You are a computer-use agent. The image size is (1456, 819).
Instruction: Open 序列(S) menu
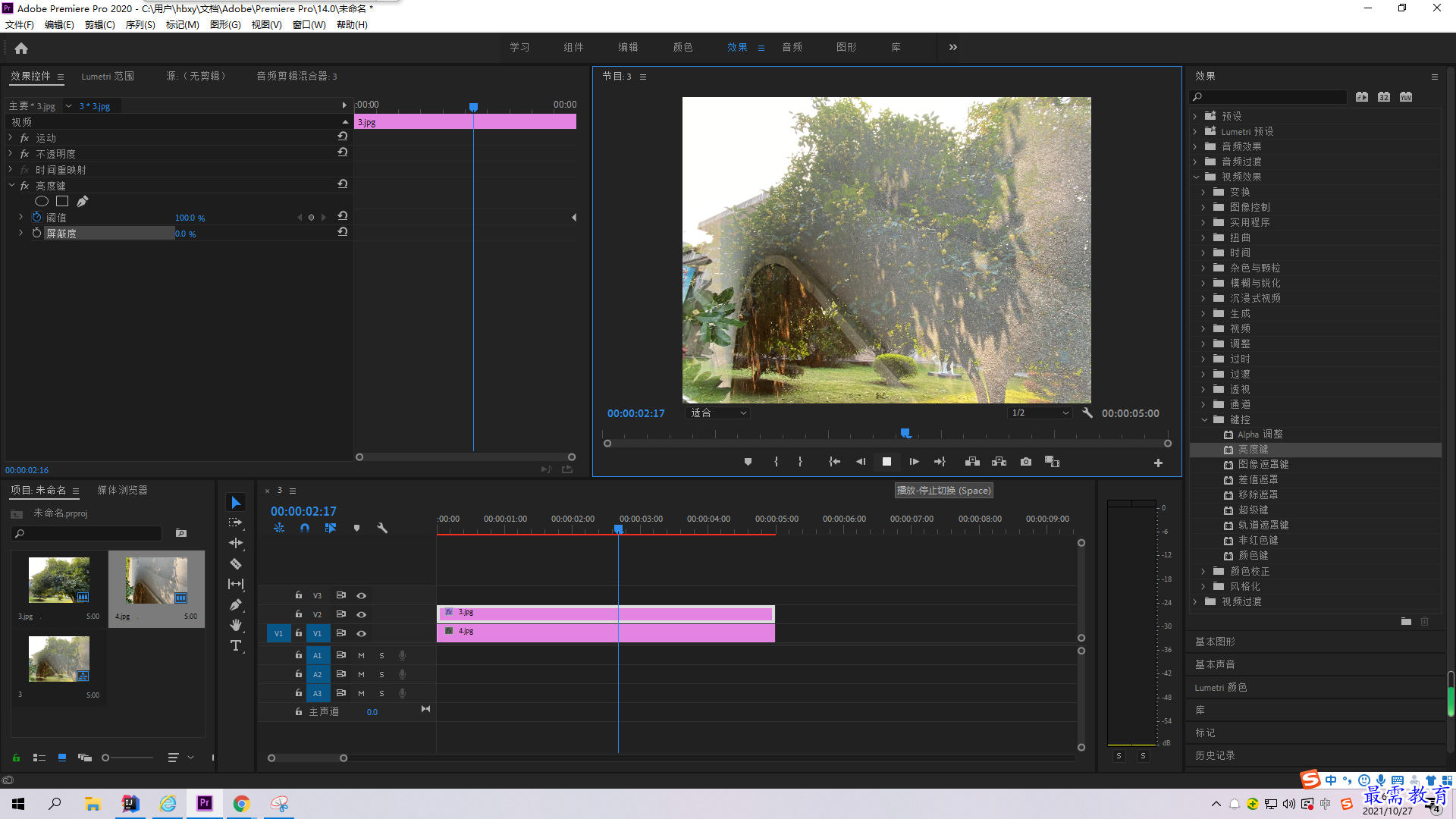pos(140,24)
